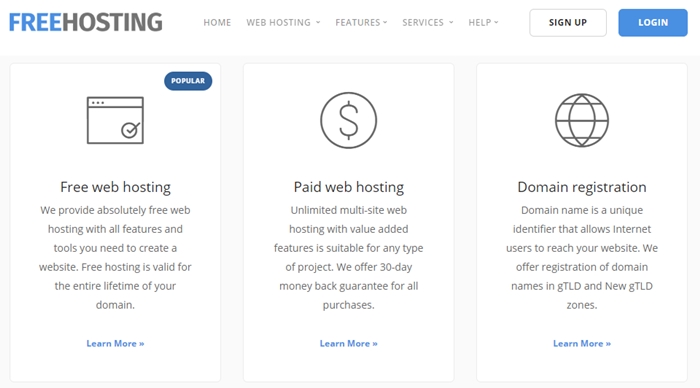This screenshot has width=700, height=388.
Task: Click the text 'We provide absolutely free web'
Action: click(x=115, y=210)
